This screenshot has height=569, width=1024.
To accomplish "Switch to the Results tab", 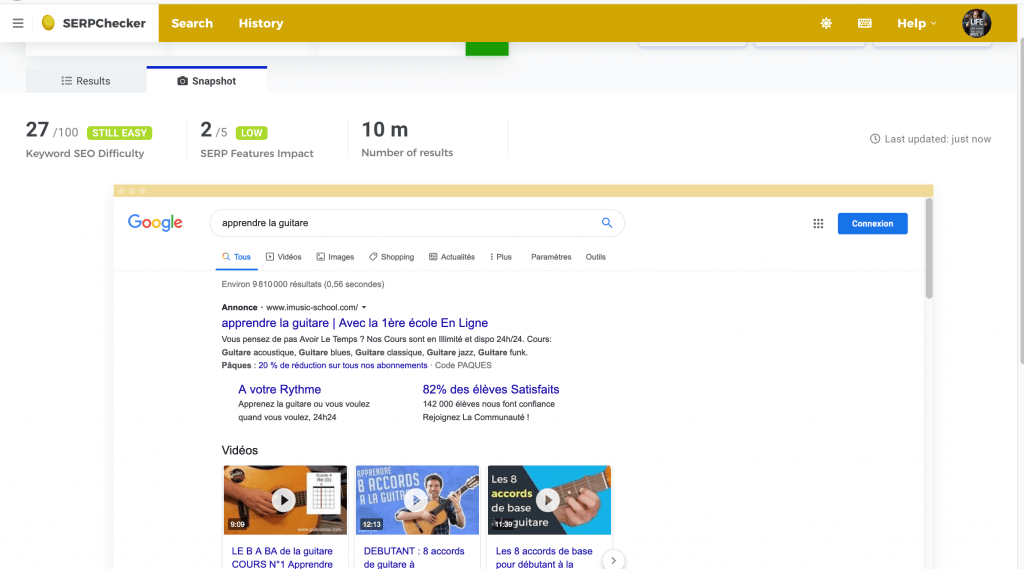I will click(x=86, y=81).
